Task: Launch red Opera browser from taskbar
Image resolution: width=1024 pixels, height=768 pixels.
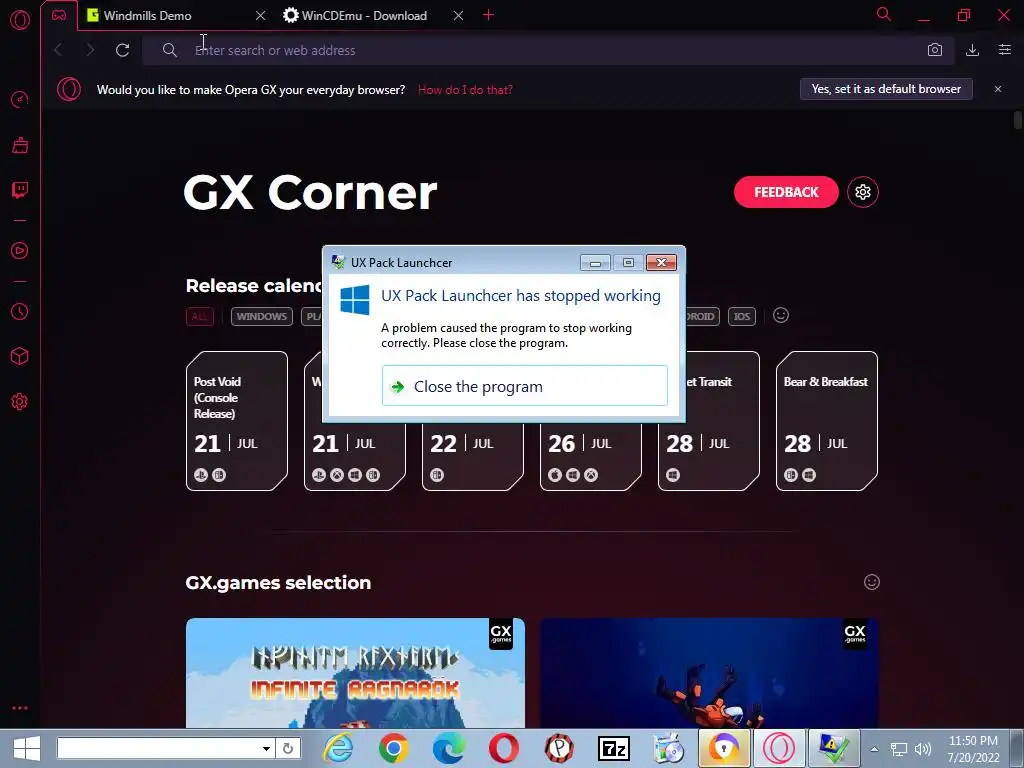Action: [x=504, y=748]
